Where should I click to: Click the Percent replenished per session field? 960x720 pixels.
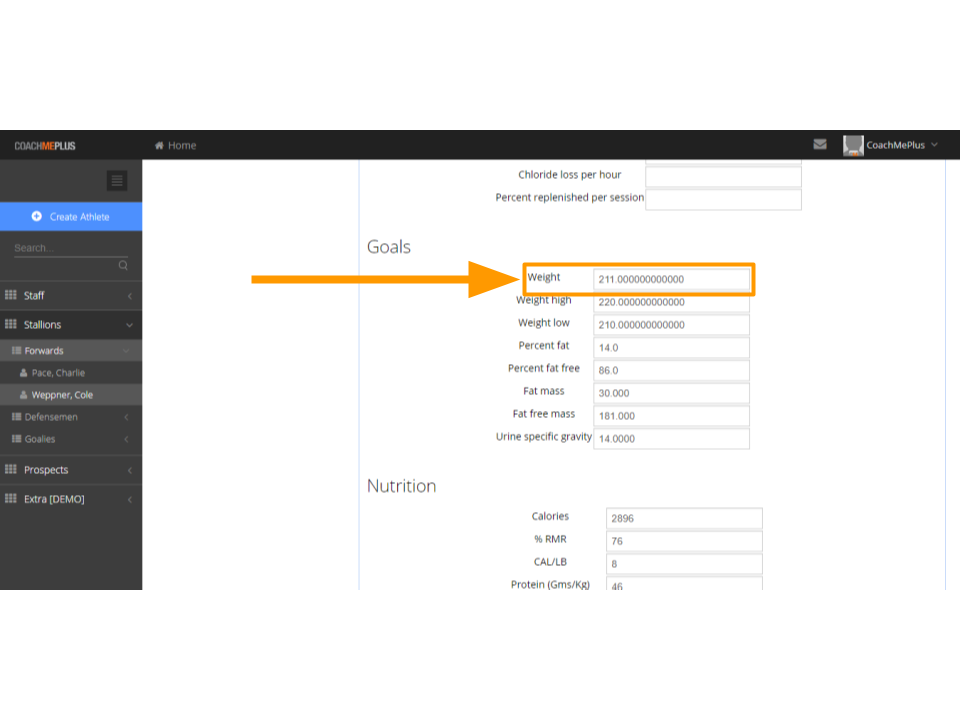pos(723,199)
